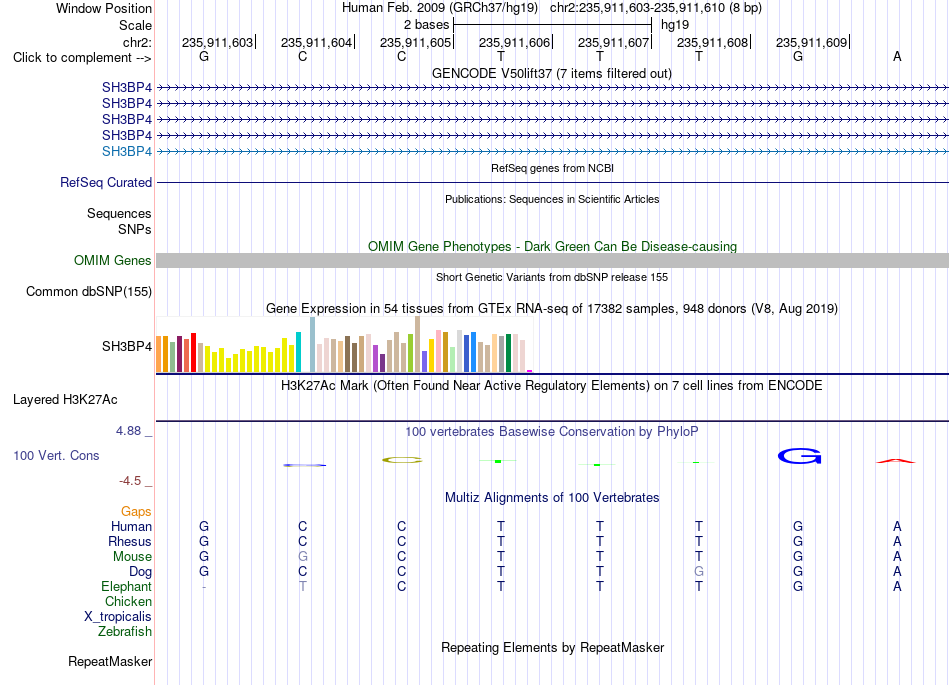Click the H3K27Ac Mark ENCODE title

coord(552,386)
